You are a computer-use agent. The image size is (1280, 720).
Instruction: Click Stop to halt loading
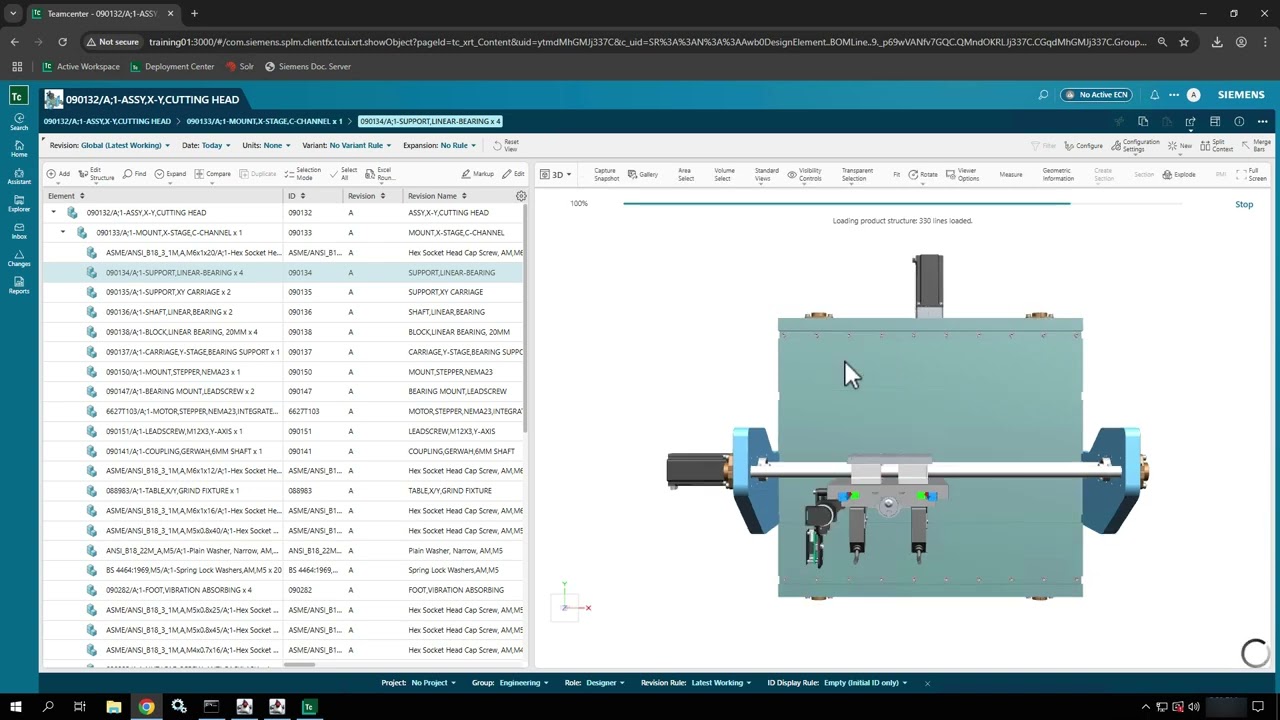(x=1243, y=205)
